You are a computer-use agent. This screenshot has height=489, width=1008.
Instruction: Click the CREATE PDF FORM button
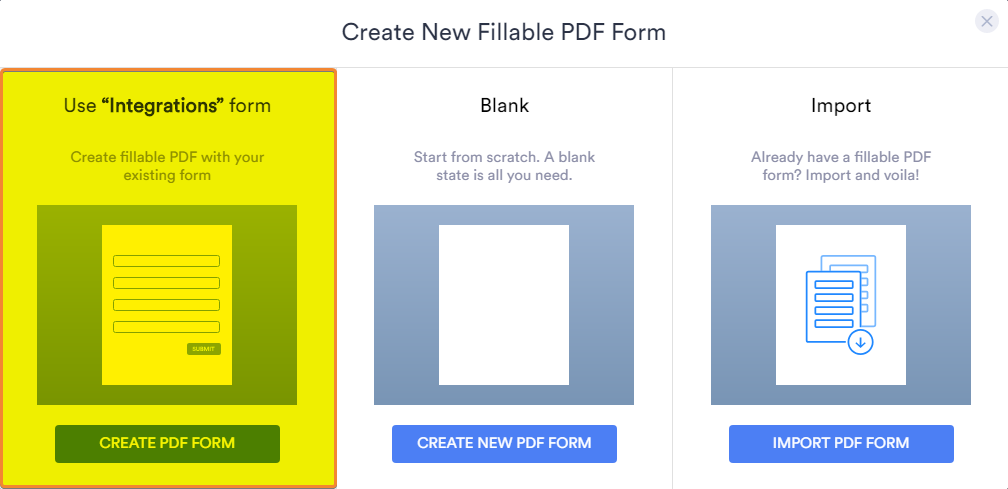[167, 443]
